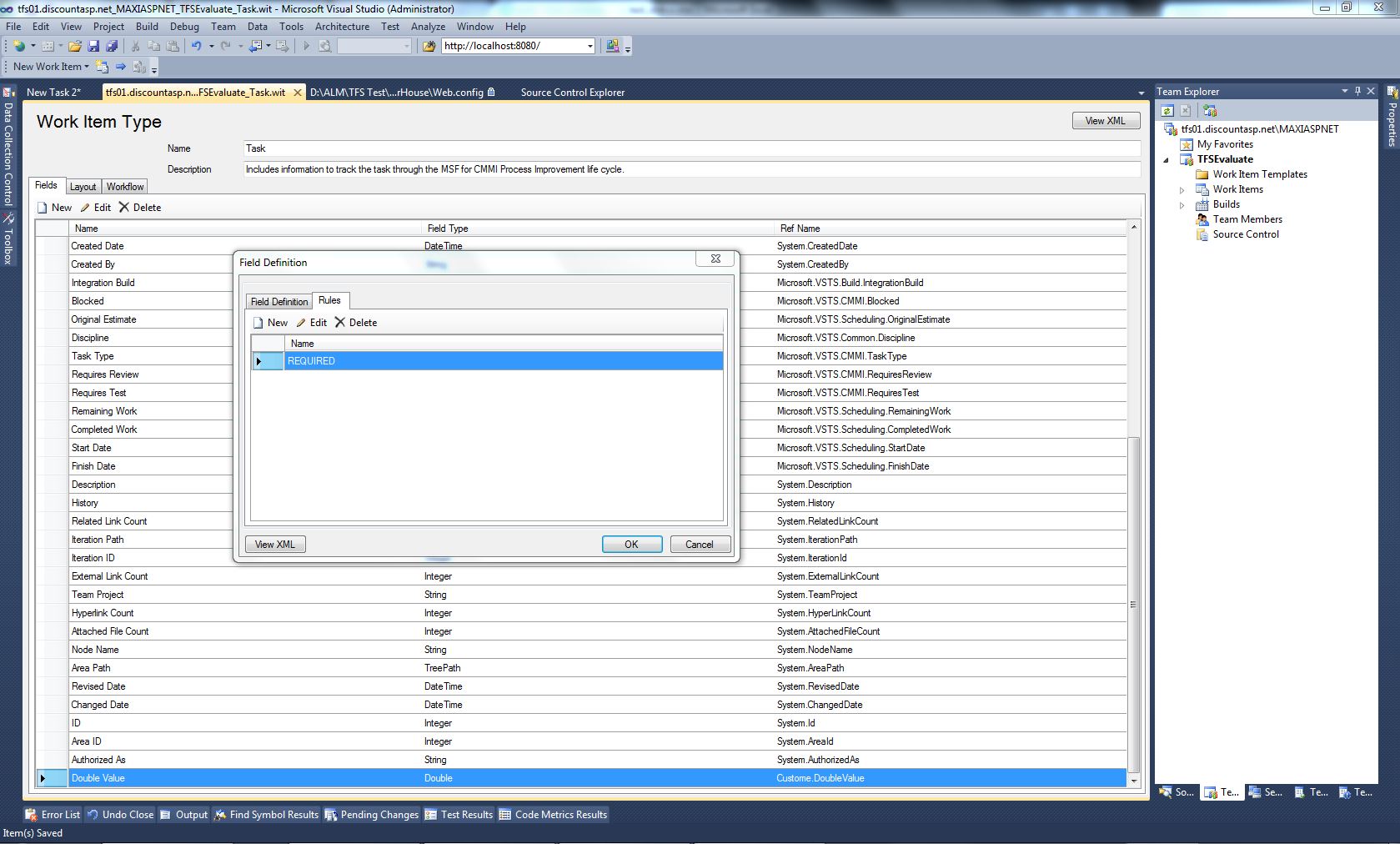Open the Architecture menu

pos(342,27)
